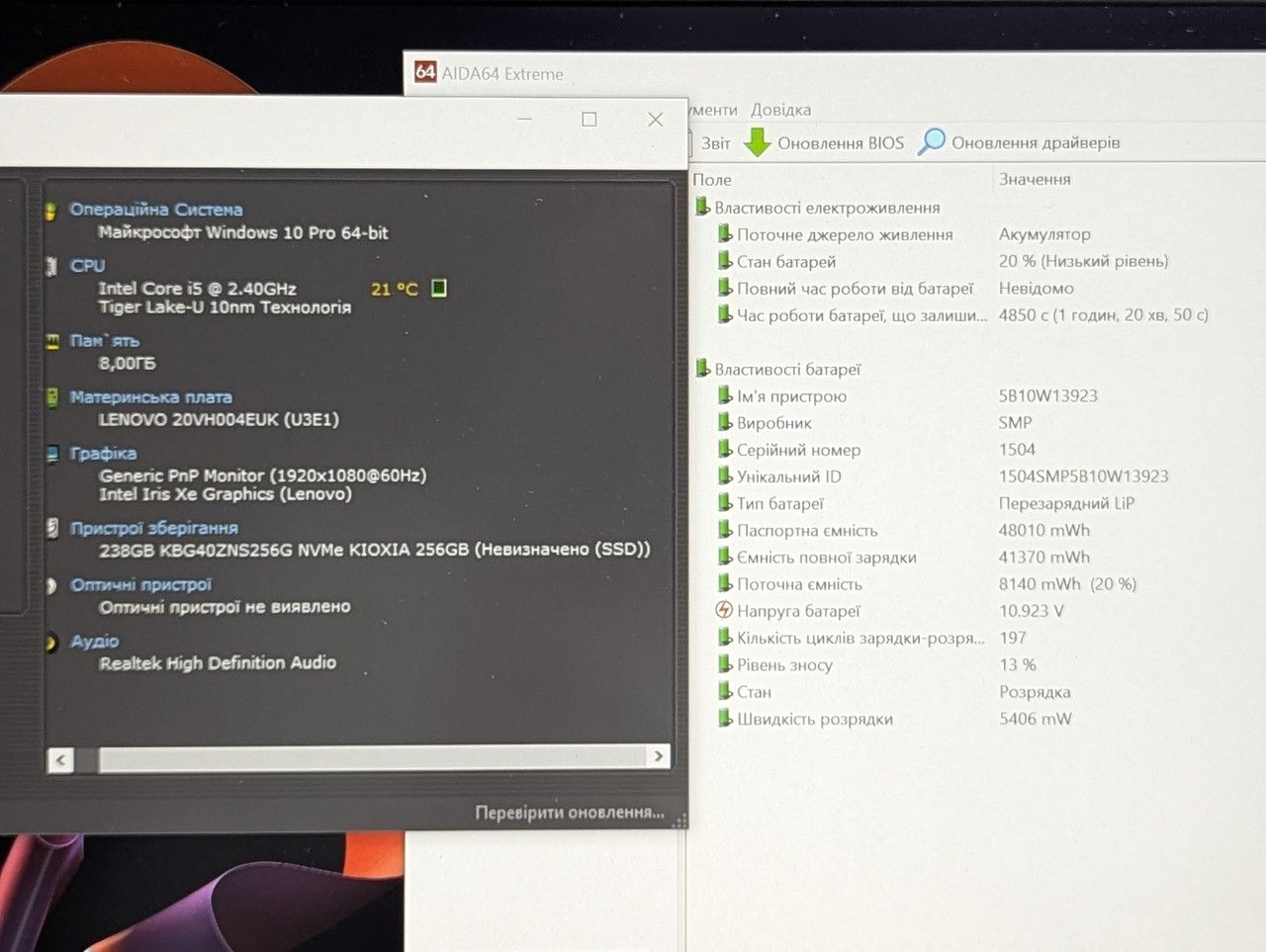Click the AIDA64 Extreme title bar icon

click(425, 72)
